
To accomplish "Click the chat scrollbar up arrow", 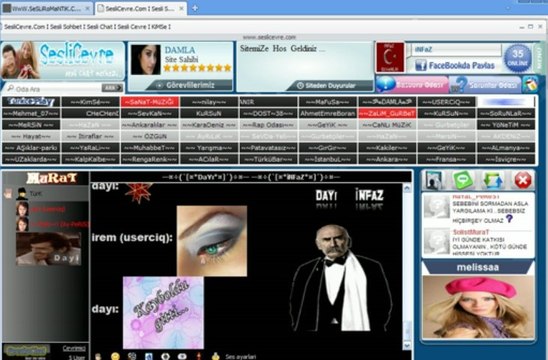I will (x=407, y=188).
